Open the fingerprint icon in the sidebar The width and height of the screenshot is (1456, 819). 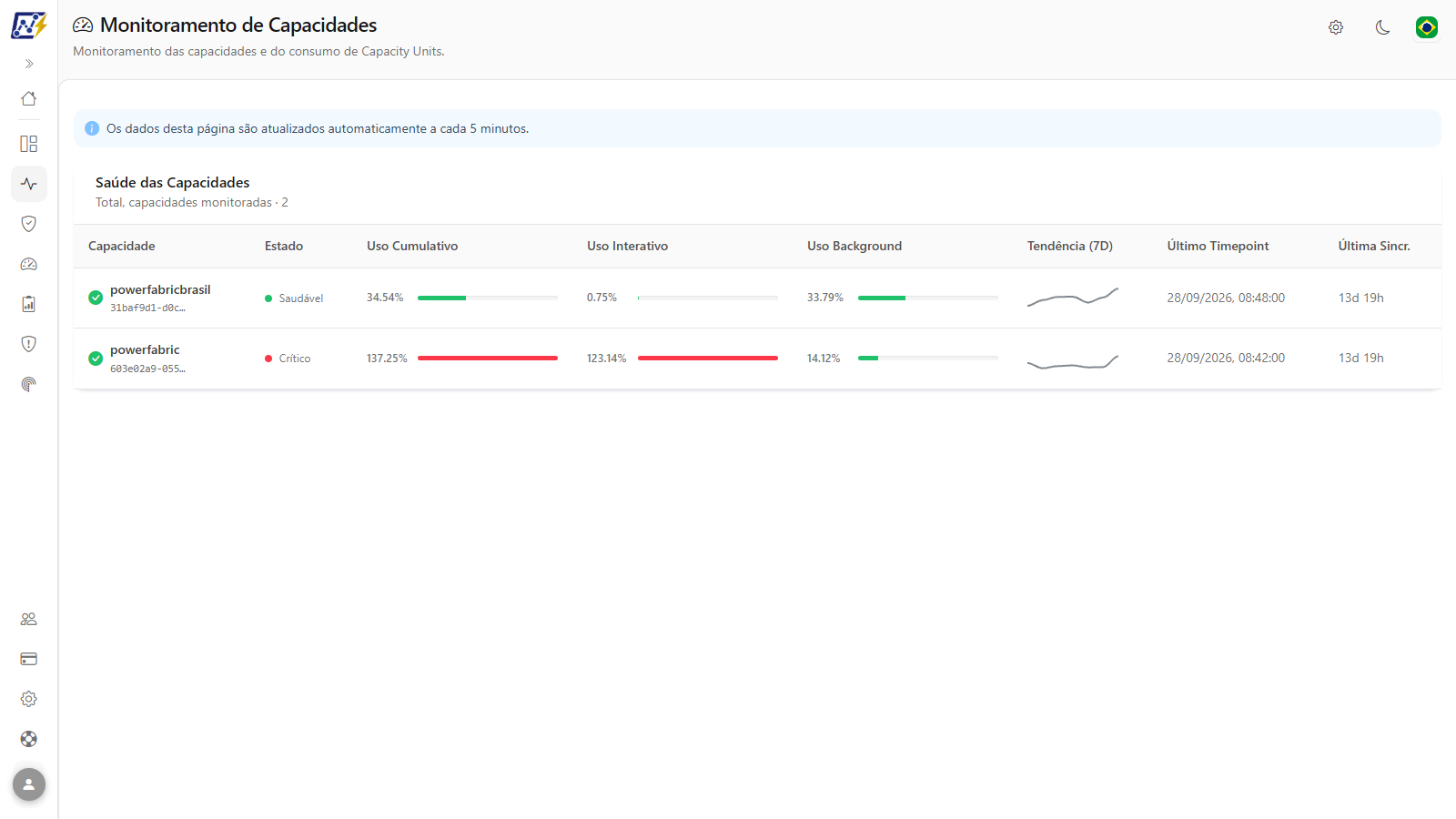click(29, 384)
